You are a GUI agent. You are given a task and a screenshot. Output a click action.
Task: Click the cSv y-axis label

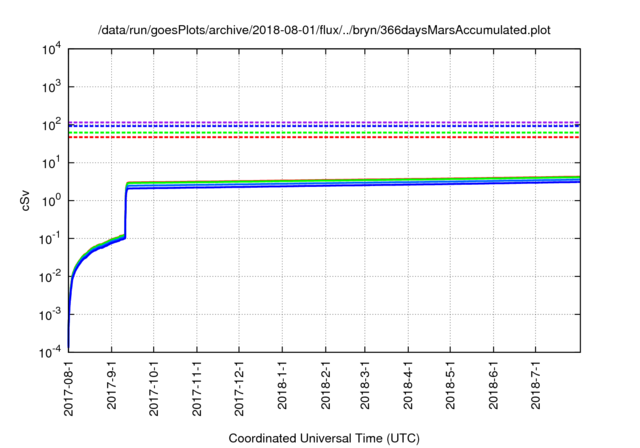point(26,201)
